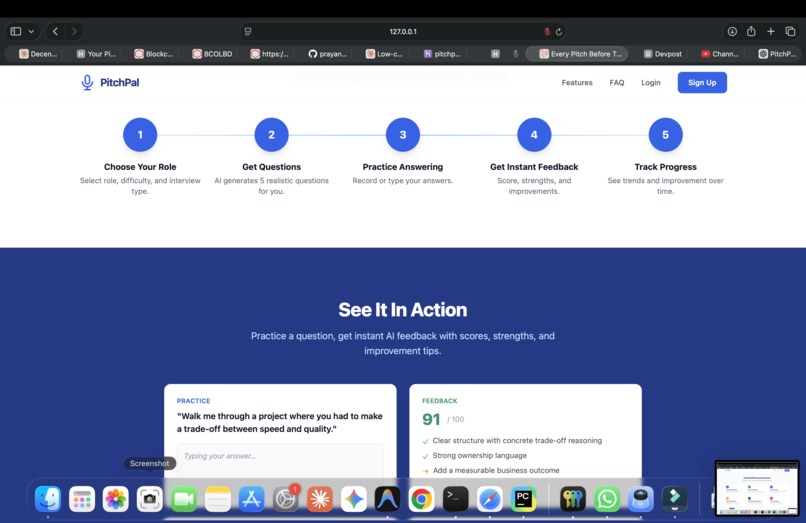Reload the page with the refresh icon

pos(559,31)
